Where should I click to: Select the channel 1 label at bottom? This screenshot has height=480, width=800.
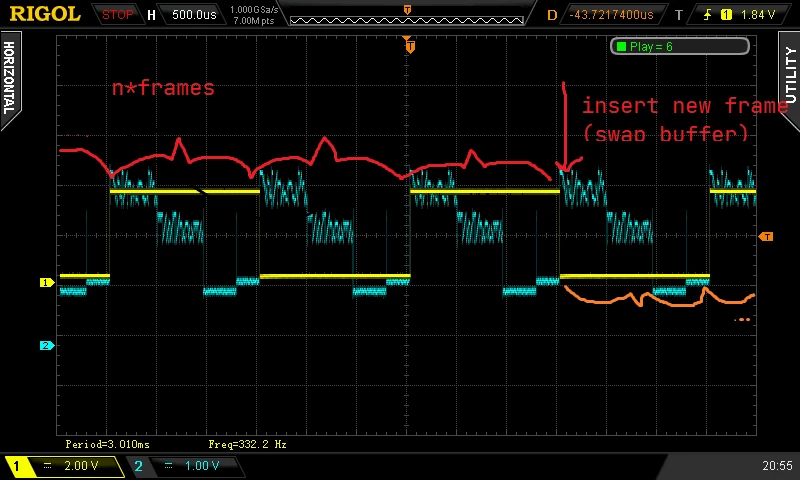pos(16,466)
